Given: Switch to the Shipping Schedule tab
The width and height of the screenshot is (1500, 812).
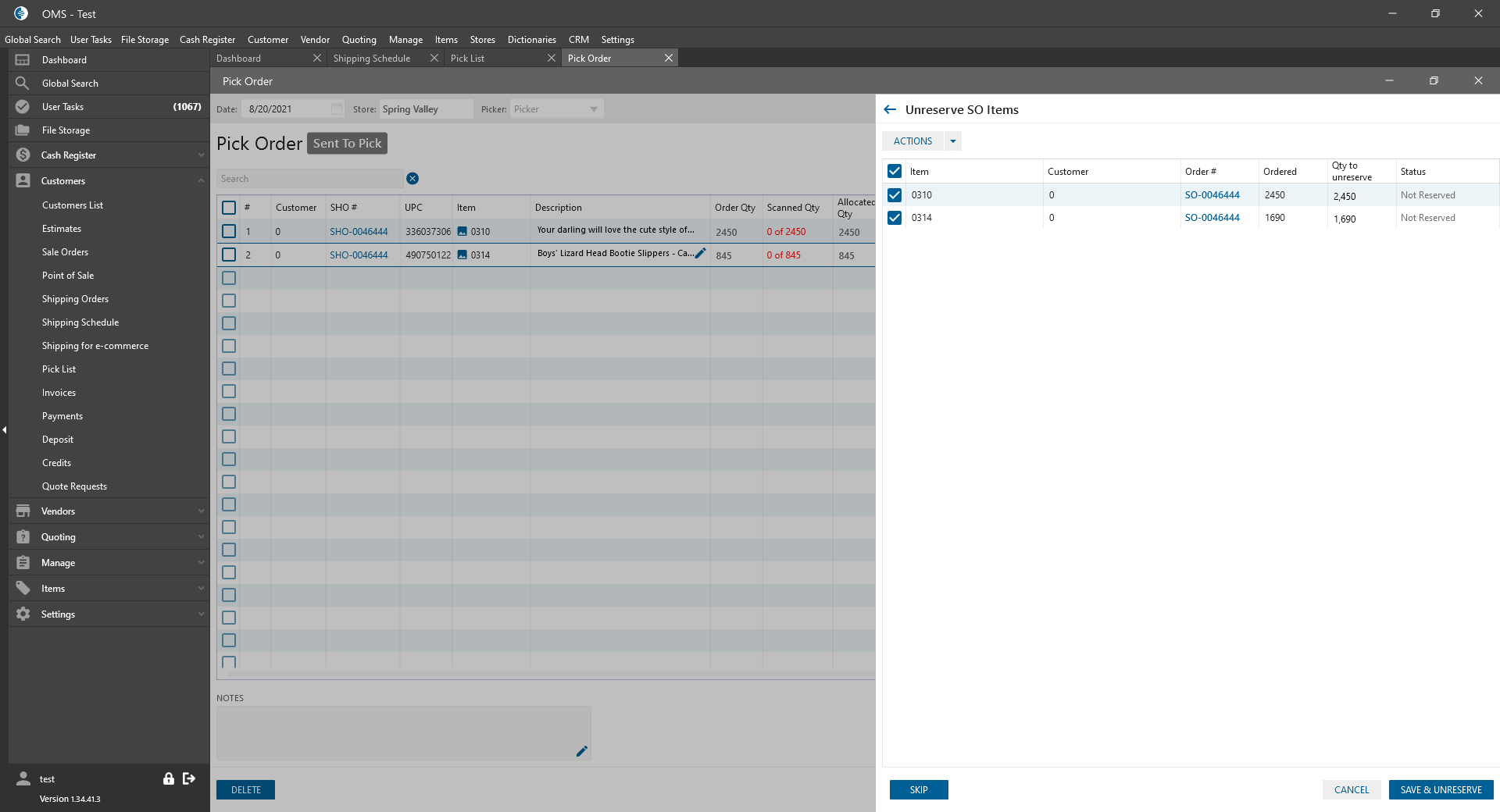Looking at the screenshot, I should [x=372, y=59].
